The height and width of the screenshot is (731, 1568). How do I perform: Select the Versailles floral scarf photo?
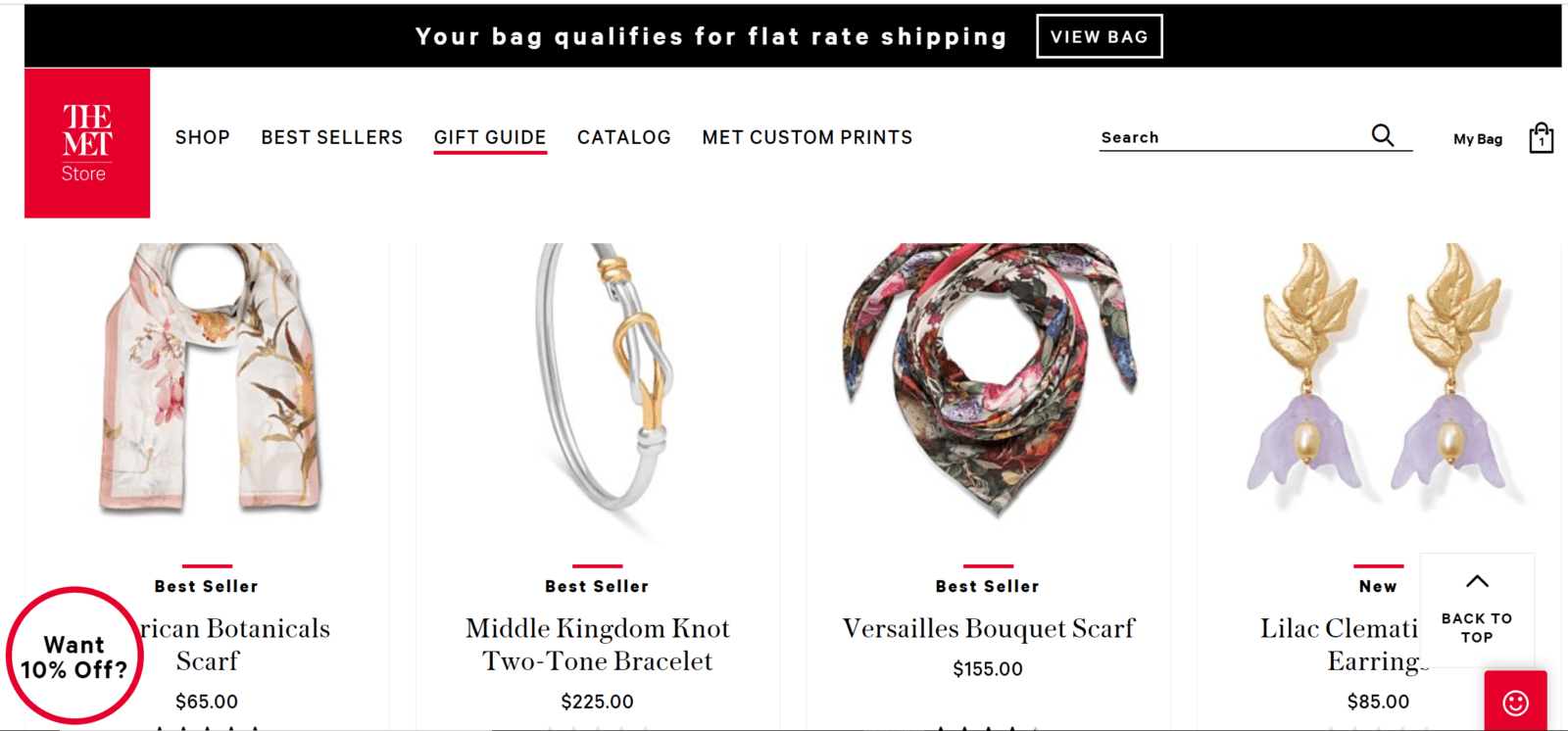click(988, 377)
